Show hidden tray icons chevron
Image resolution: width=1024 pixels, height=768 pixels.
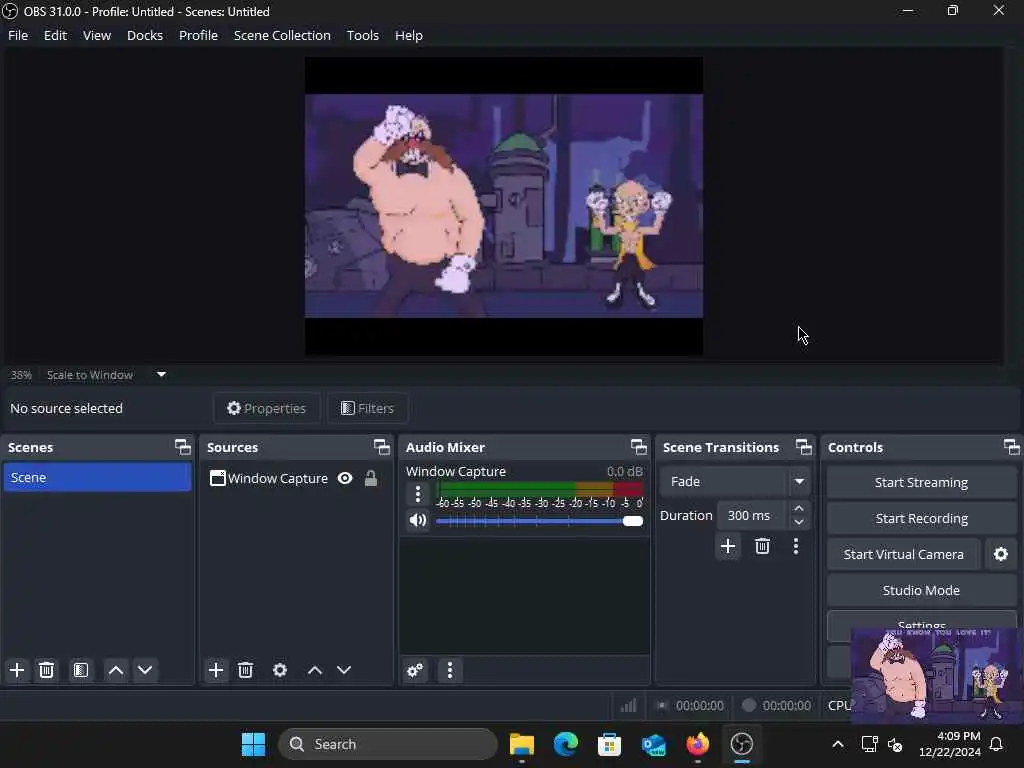(x=838, y=744)
